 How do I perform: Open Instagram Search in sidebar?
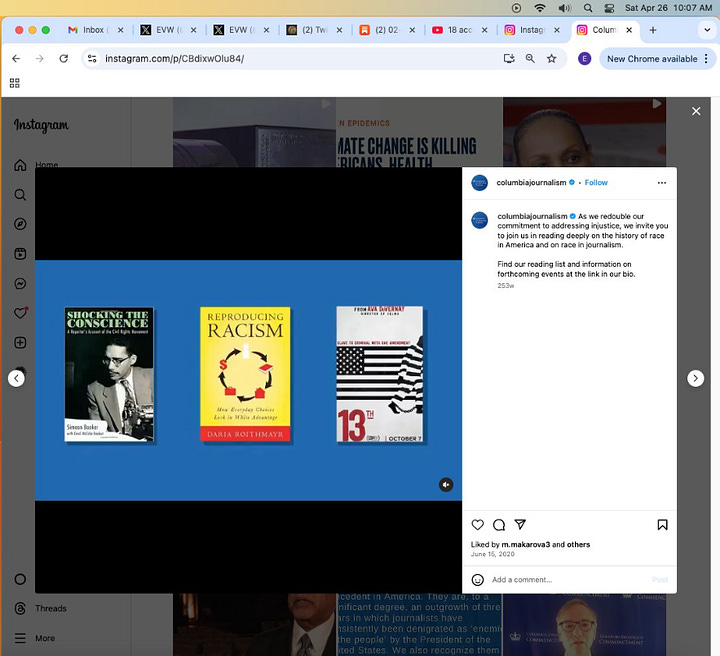click(x=20, y=195)
